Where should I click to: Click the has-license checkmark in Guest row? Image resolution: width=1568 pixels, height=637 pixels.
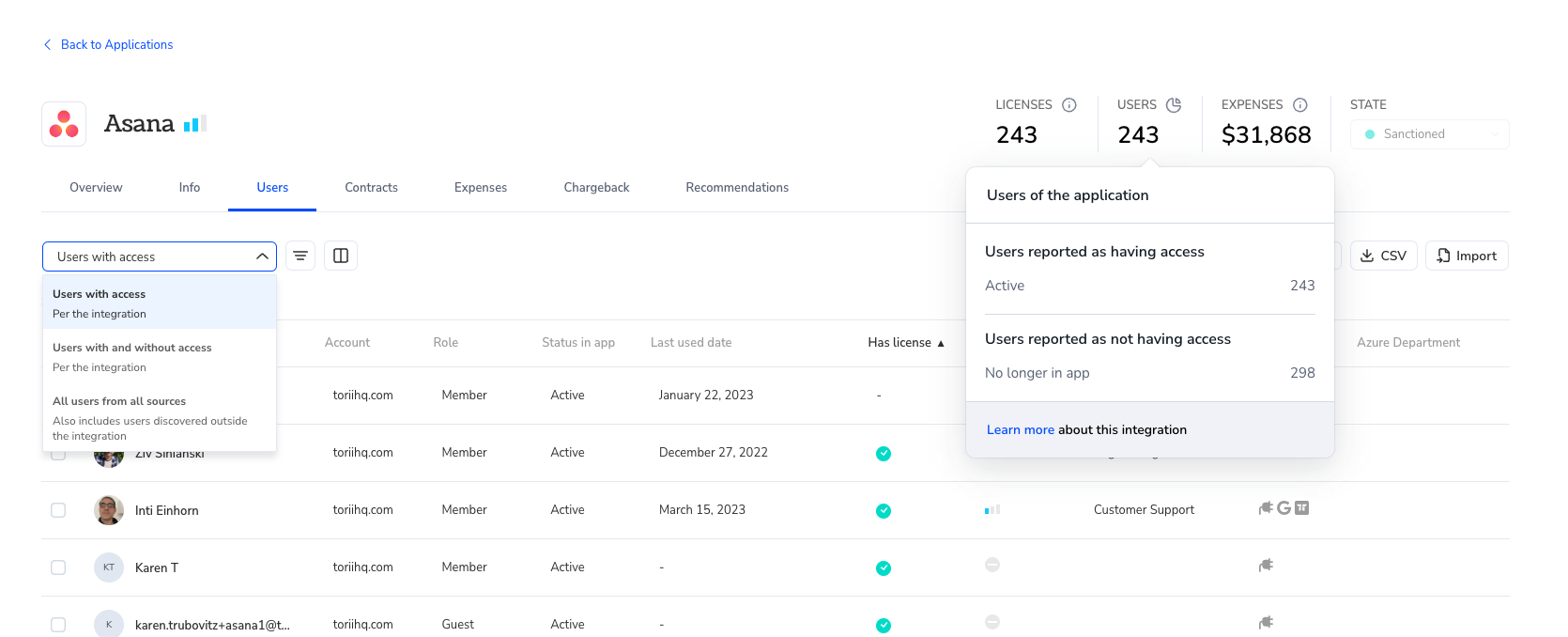(x=884, y=626)
